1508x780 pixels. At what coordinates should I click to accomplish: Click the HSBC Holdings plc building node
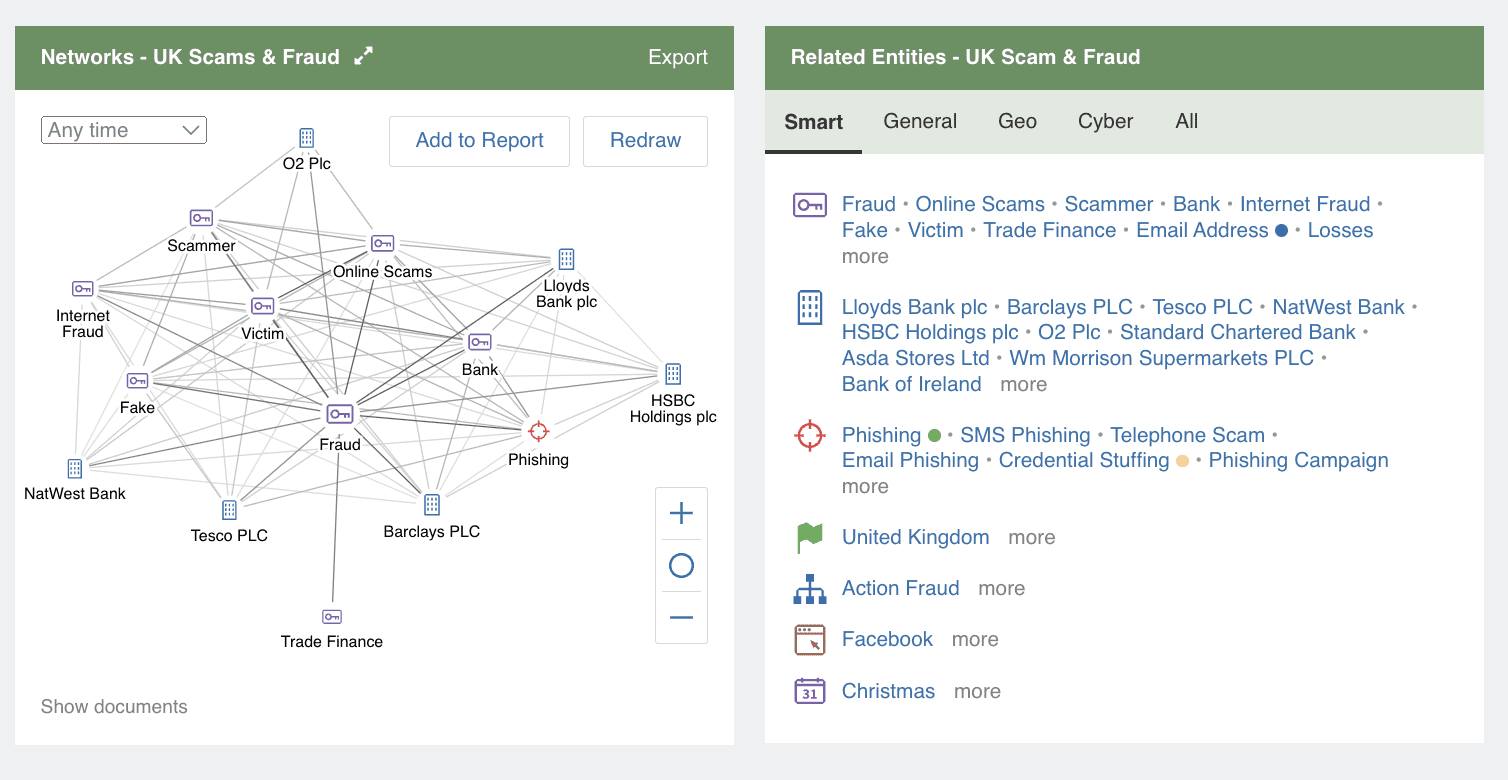click(x=673, y=374)
